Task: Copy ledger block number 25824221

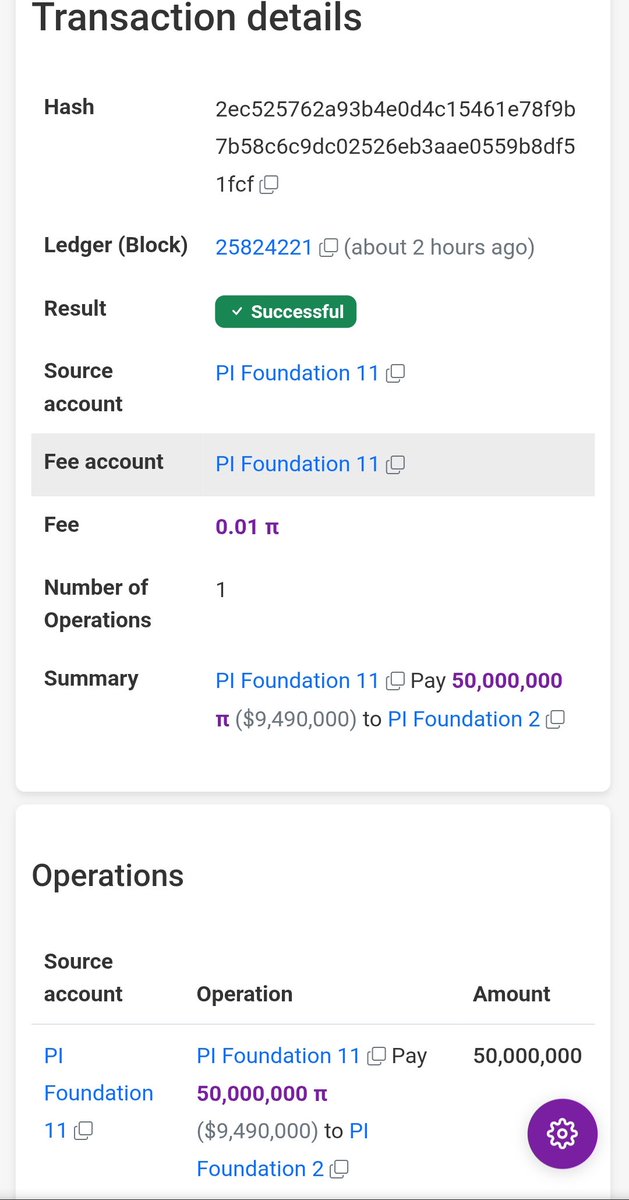Action: (329, 248)
